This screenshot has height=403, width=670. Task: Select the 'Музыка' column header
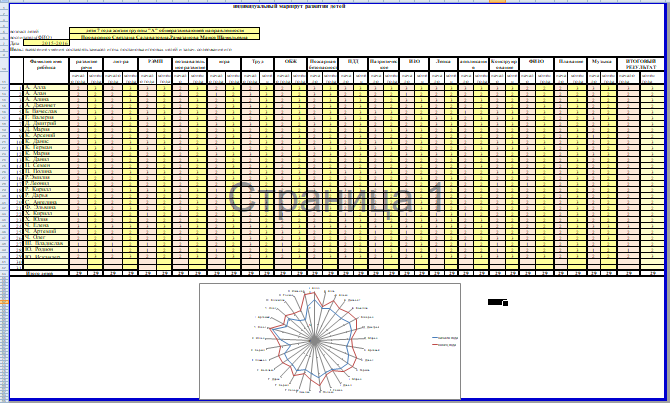pos(601,61)
